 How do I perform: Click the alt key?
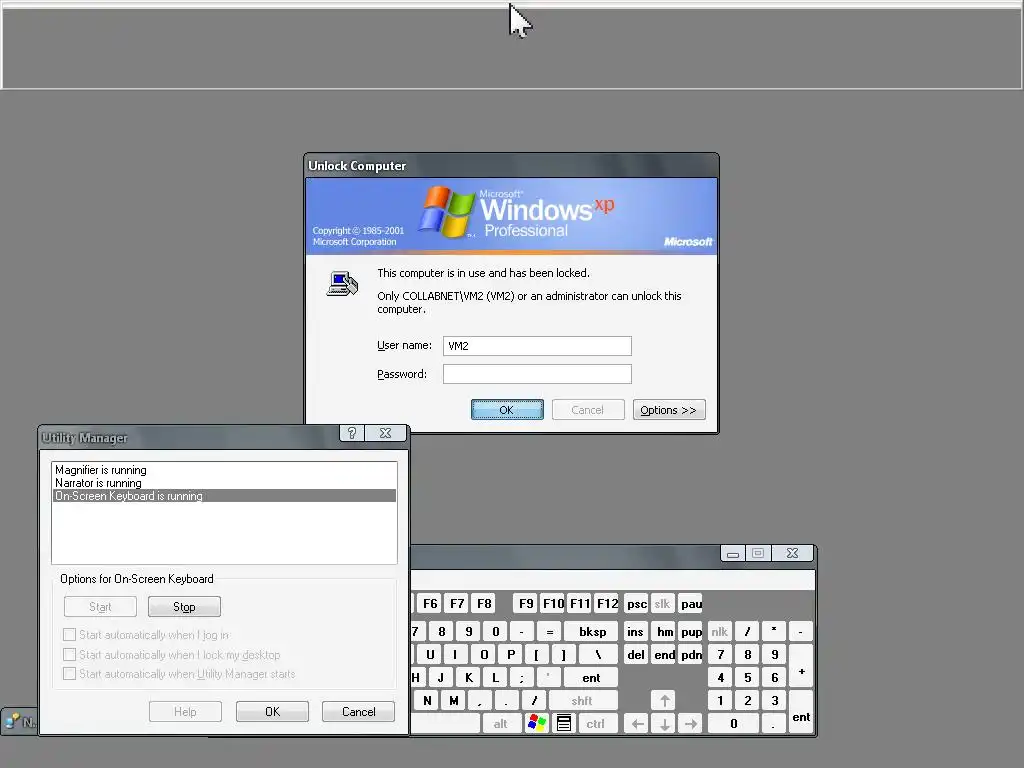(x=500, y=724)
